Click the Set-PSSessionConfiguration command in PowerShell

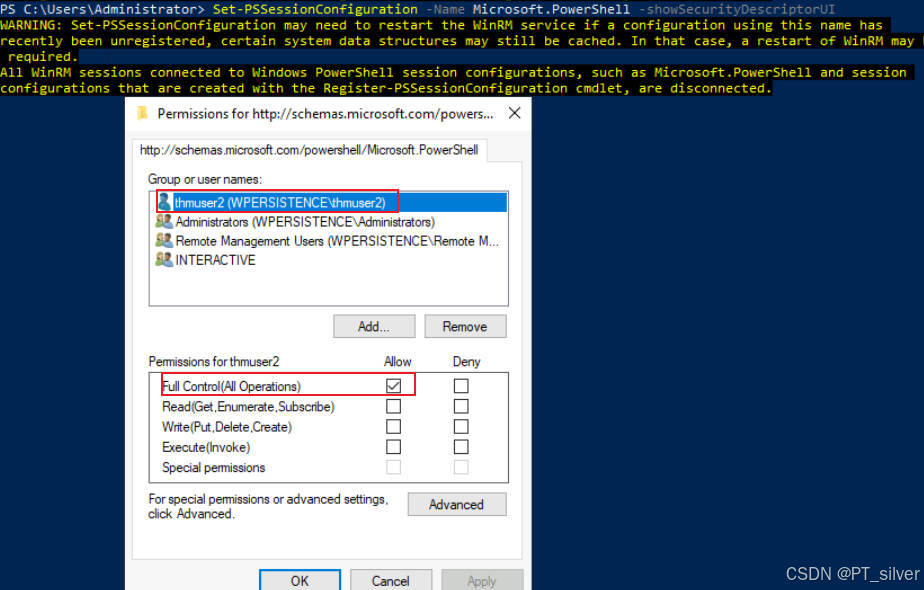click(x=315, y=9)
